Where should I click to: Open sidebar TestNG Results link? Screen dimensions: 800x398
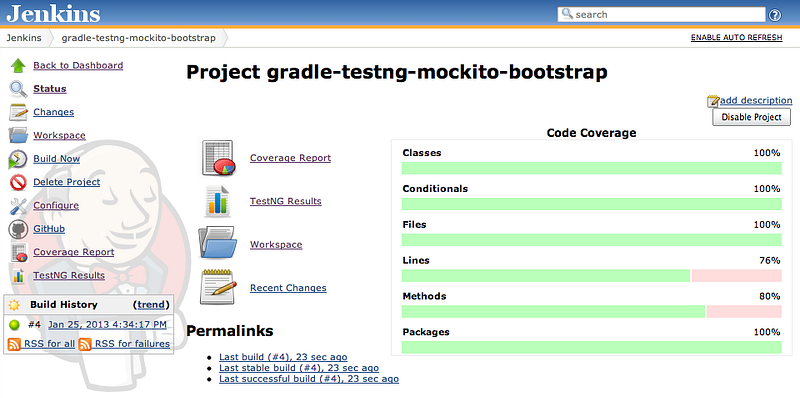[69, 276]
